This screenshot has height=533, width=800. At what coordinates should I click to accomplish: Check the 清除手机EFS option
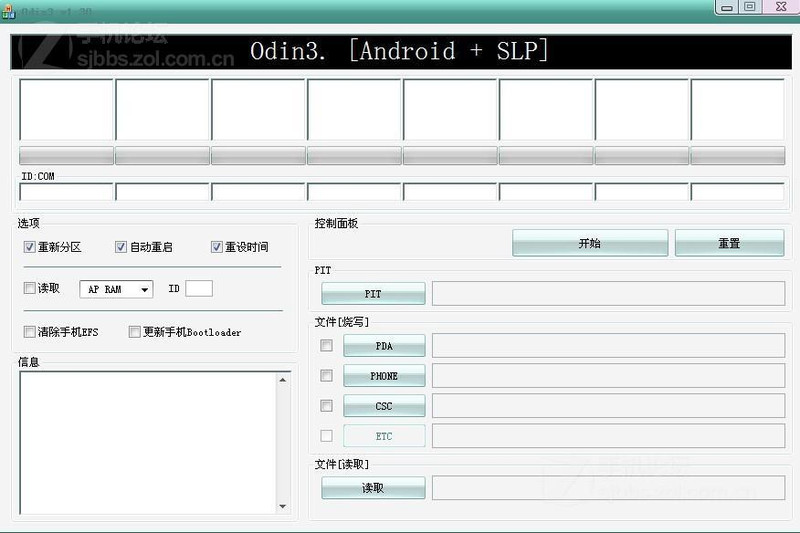coord(30,332)
